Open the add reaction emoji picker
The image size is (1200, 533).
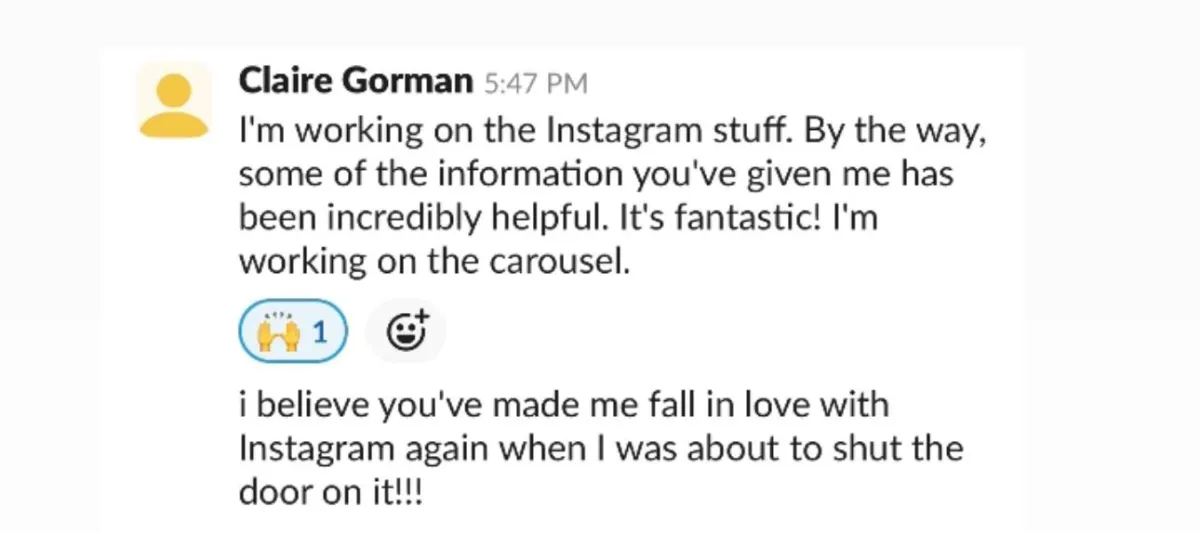[406, 331]
